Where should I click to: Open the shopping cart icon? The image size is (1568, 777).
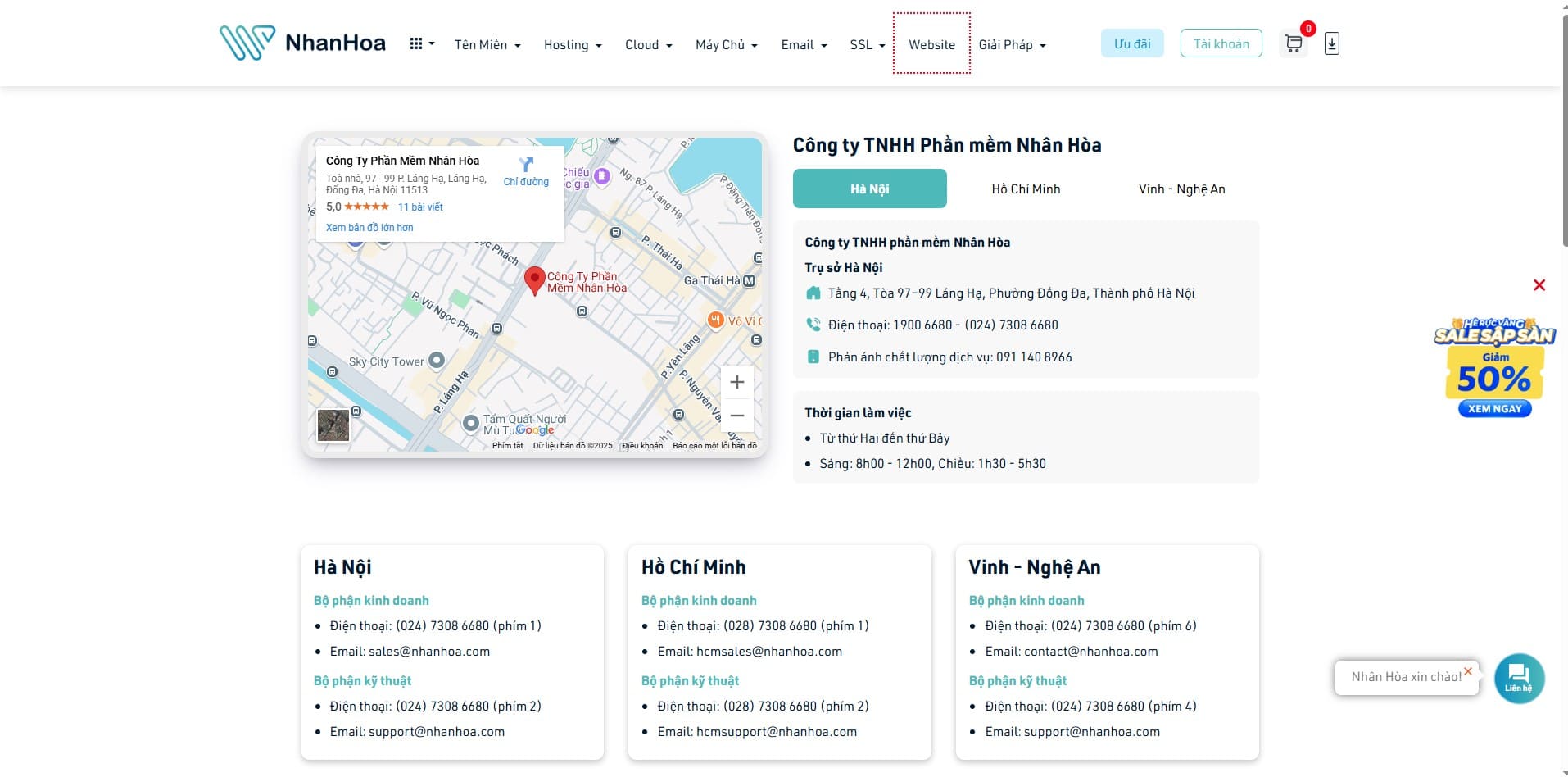[x=1294, y=43]
